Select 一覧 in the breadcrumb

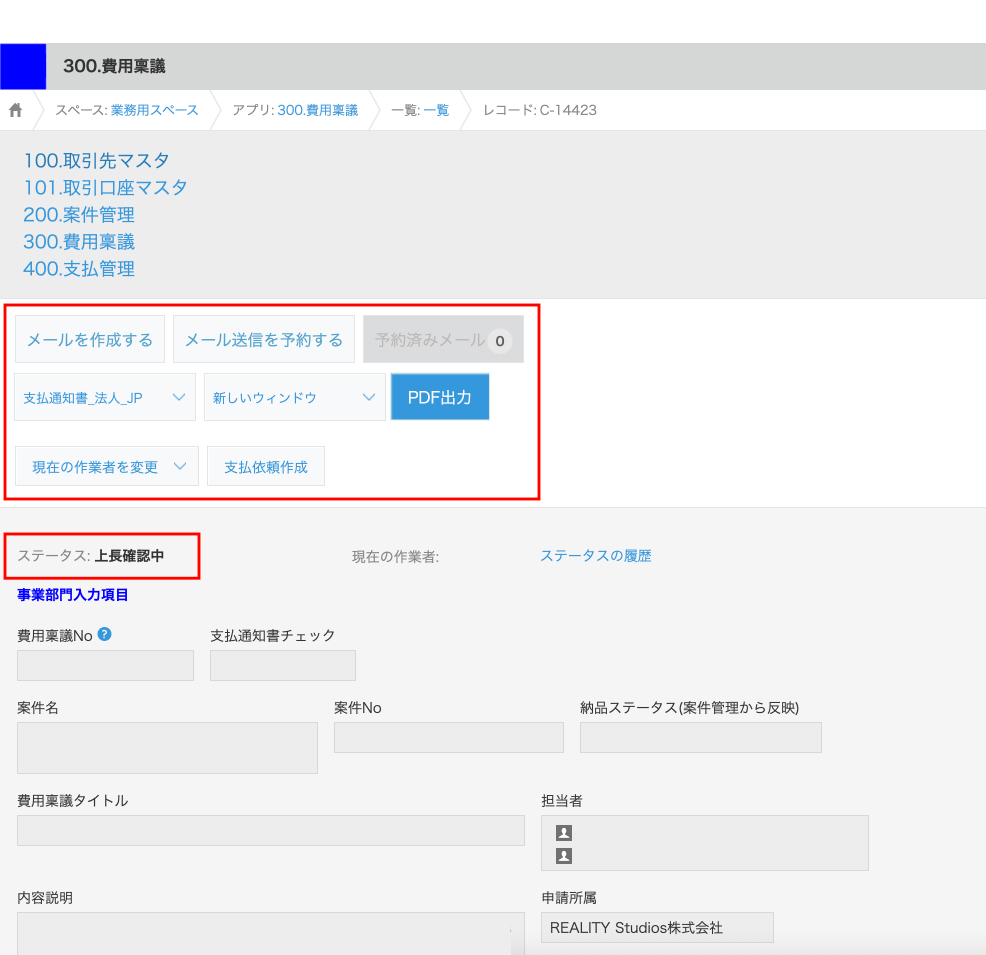(436, 110)
